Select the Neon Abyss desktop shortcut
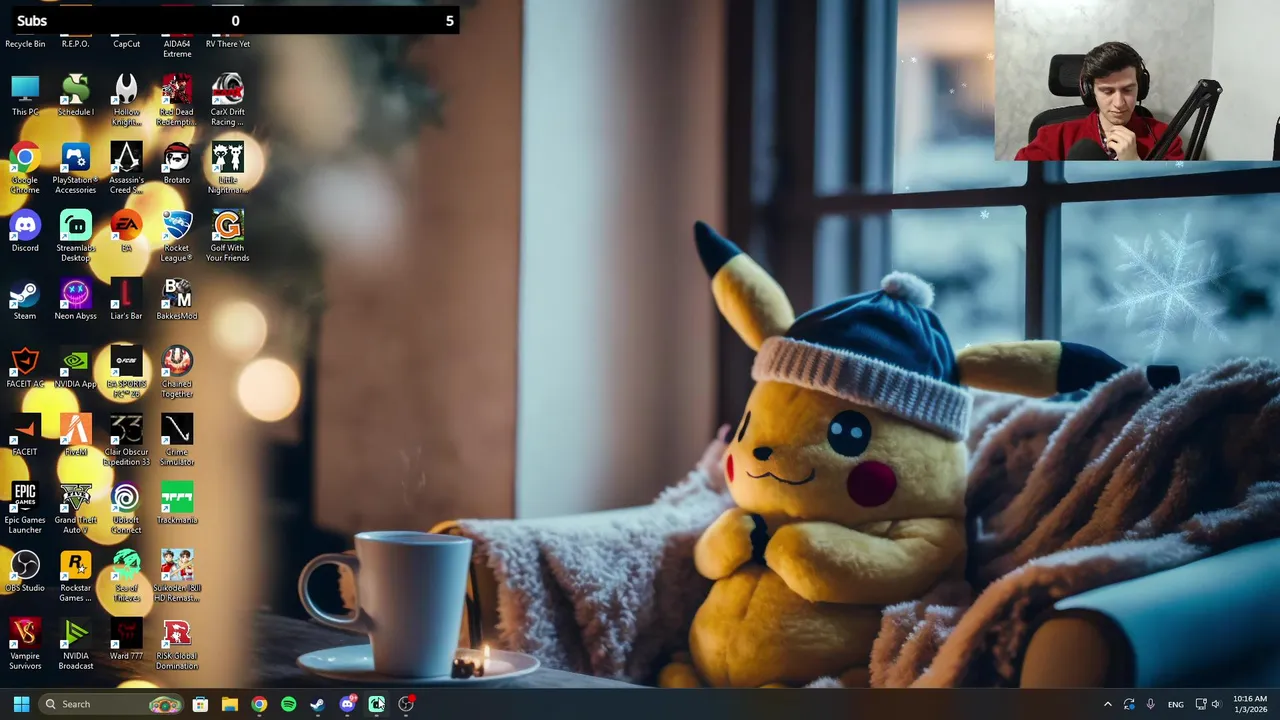The width and height of the screenshot is (1280, 720). 75,299
